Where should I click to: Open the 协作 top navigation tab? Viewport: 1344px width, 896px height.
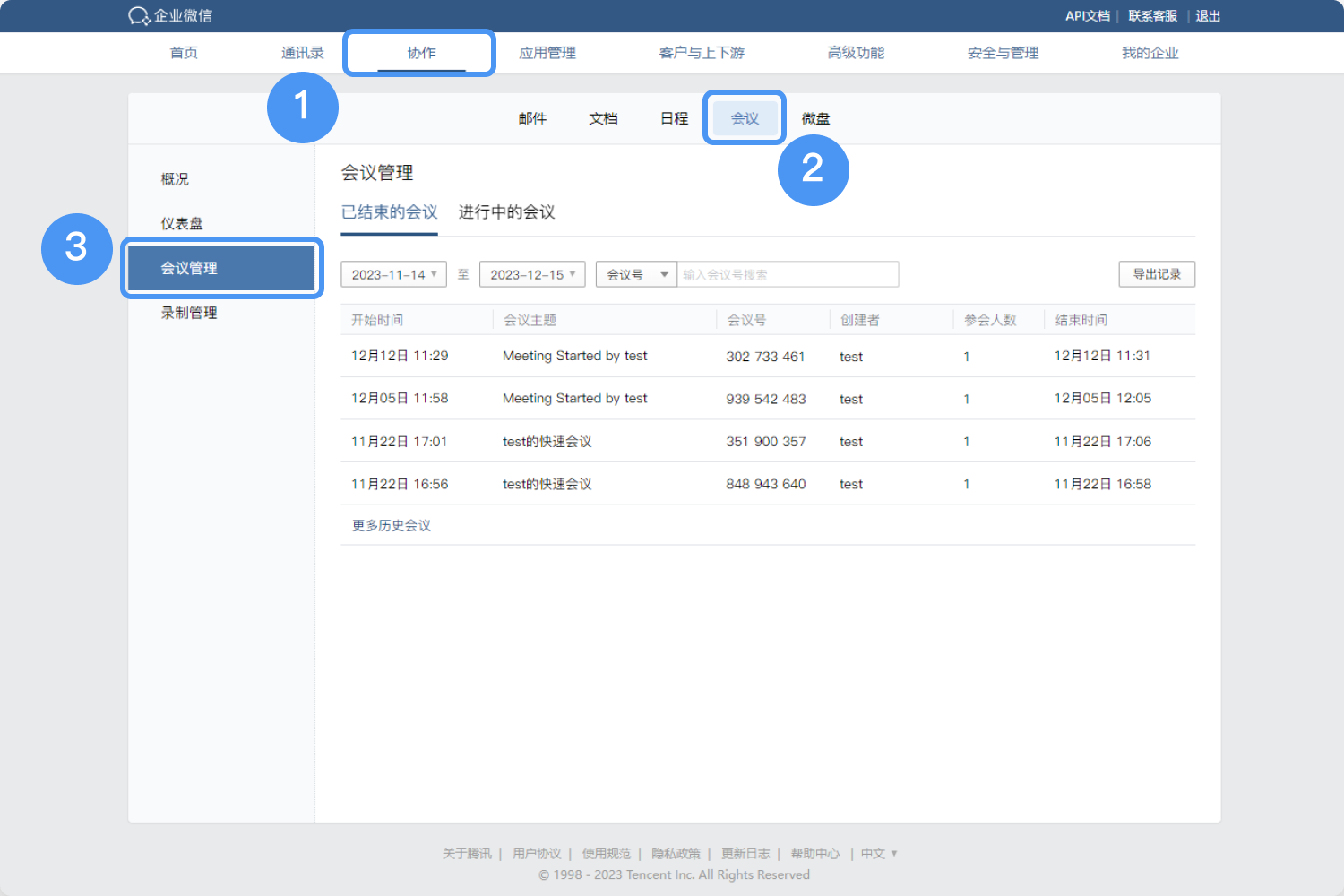click(x=421, y=53)
